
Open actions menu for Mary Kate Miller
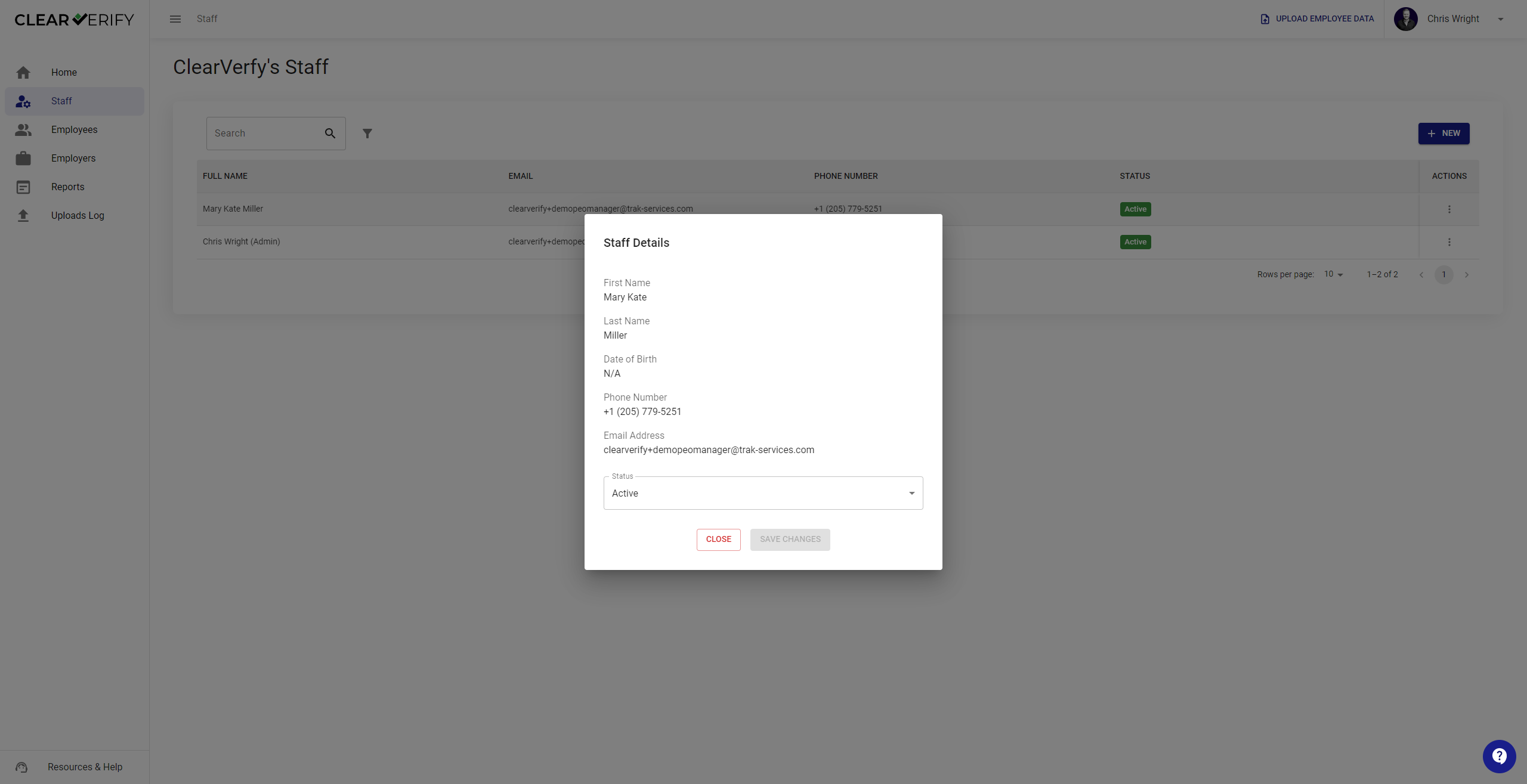pyautogui.click(x=1449, y=209)
